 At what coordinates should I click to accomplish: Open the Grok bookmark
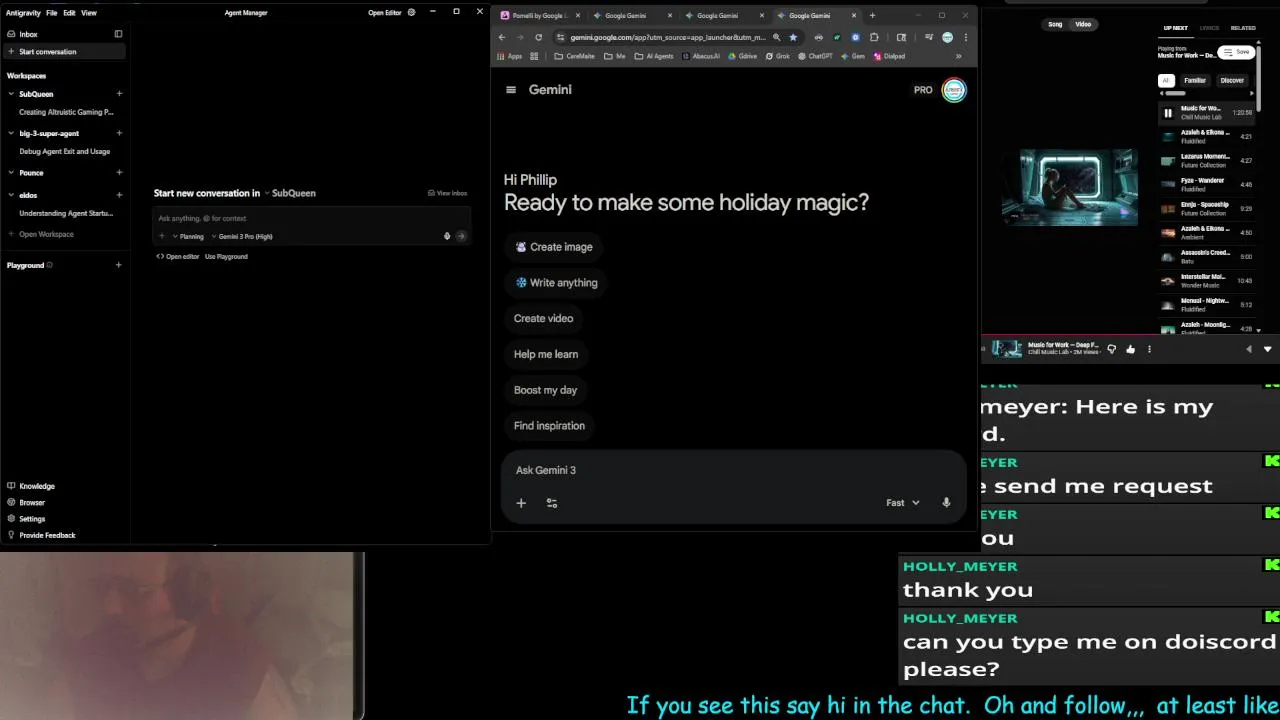tap(778, 56)
